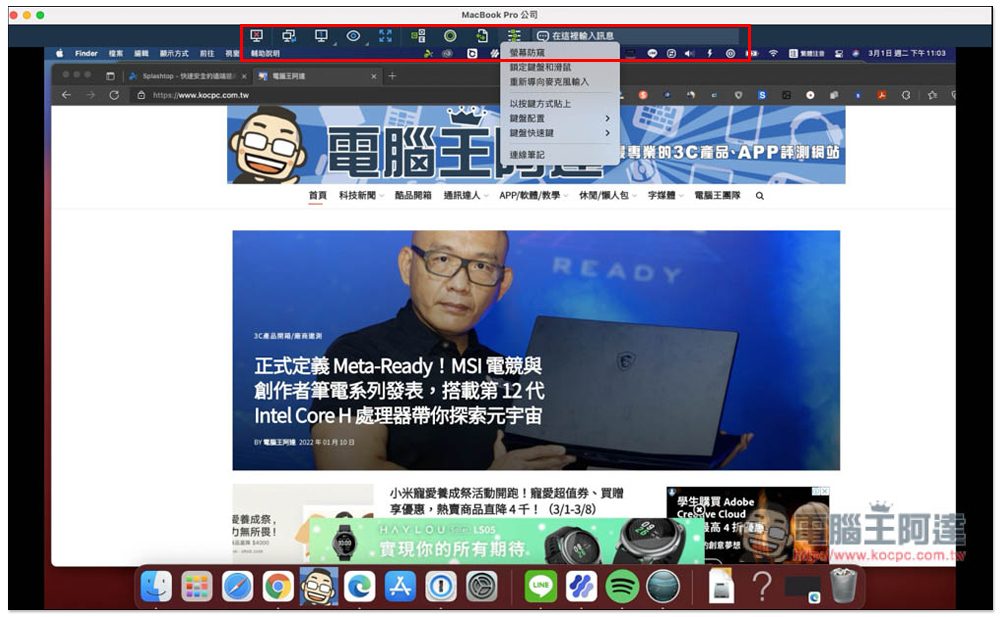Open the Apple menu in remote menu bar
Viewport: 1000px width, 617px height.
pyautogui.click(x=59, y=53)
